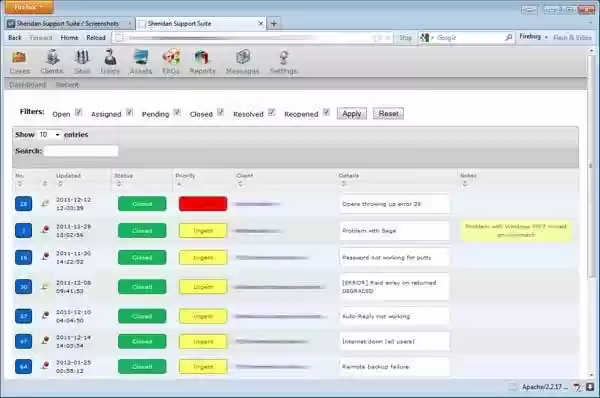This screenshot has width=600, height=398.
Task: Open case number 30
Action: (x=23, y=287)
